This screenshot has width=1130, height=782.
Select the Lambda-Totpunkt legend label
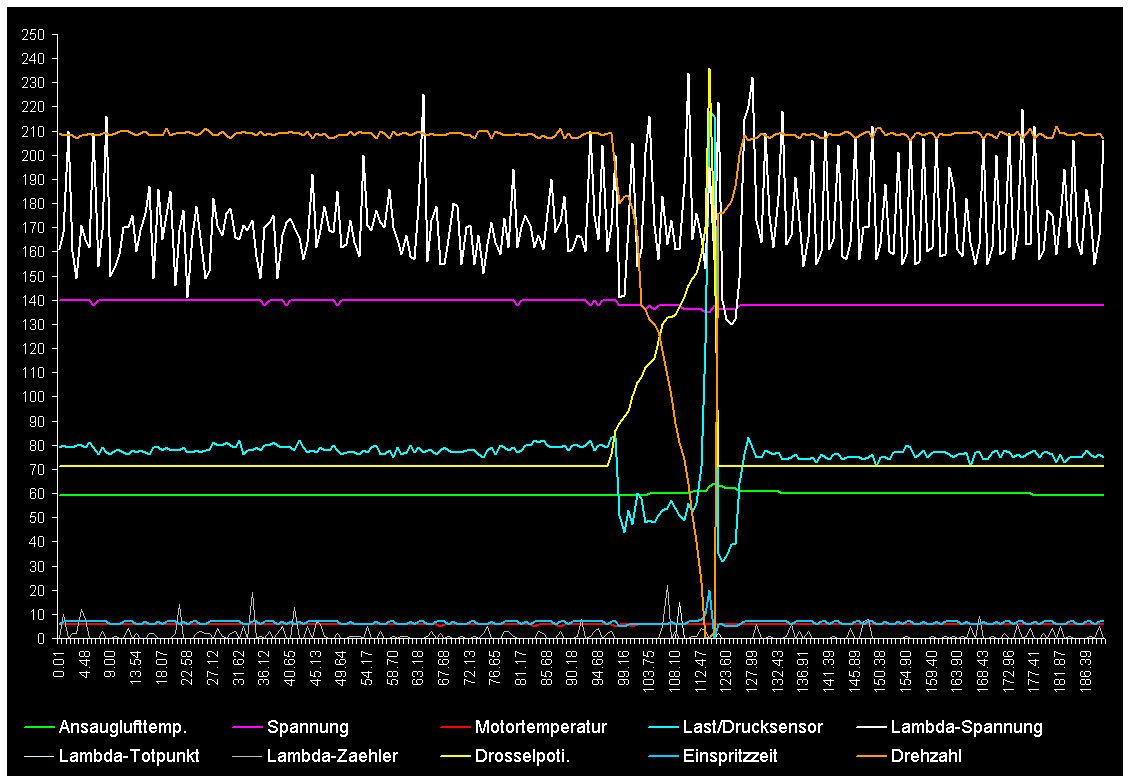pyautogui.click(x=129, y=756)
